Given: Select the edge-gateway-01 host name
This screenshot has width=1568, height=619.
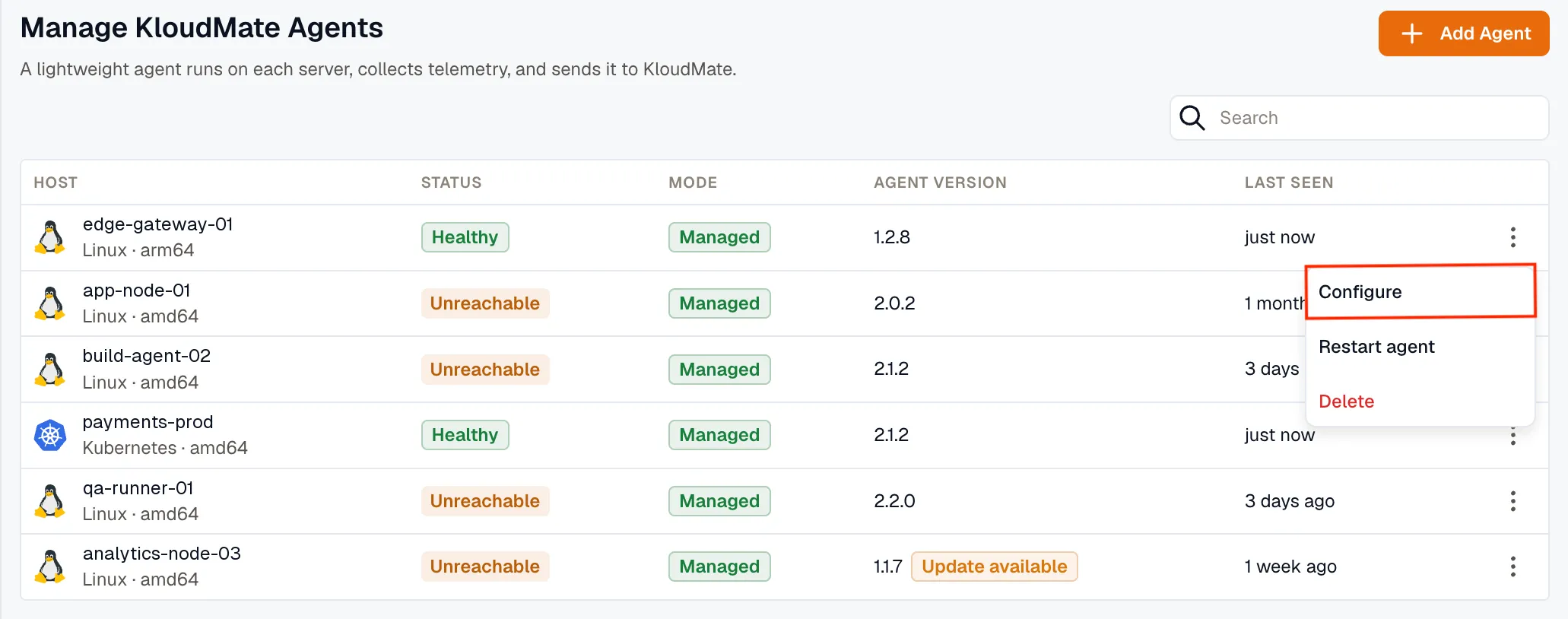Looking at the screenshot, I should [x=157, y=224].
